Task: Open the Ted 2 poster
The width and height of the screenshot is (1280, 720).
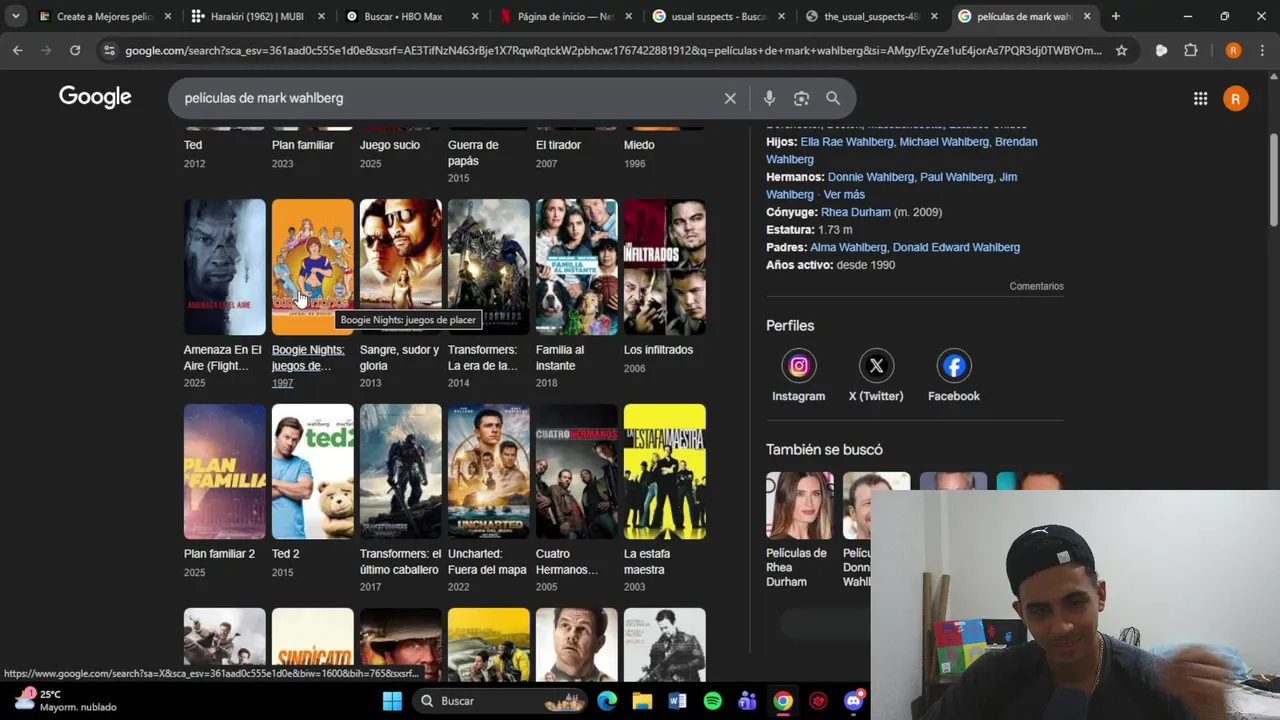Action: [312, 471]
